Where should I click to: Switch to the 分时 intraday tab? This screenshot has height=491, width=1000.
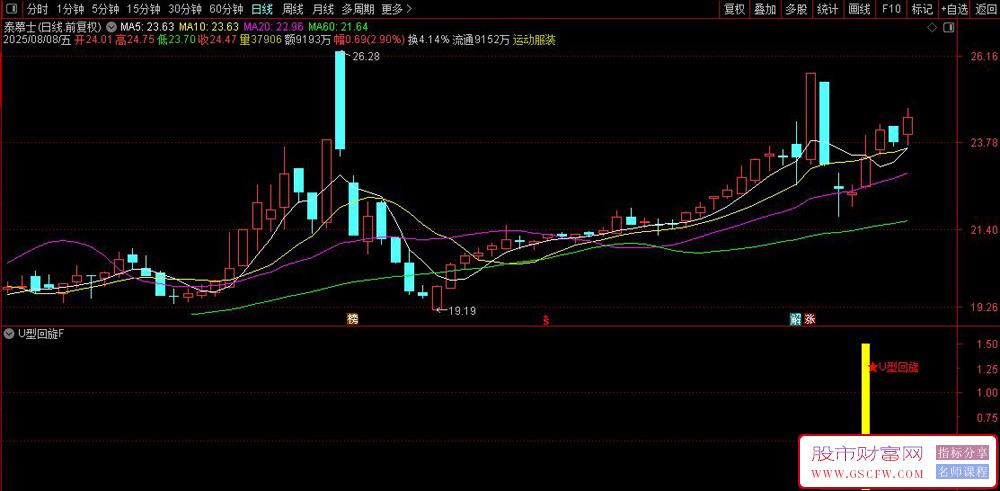[38, 9]
